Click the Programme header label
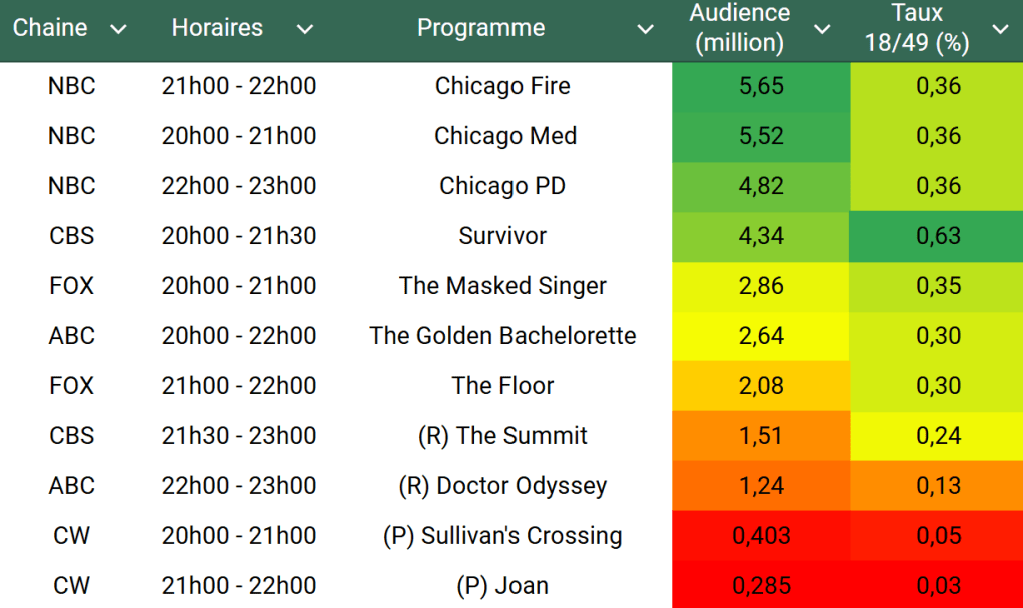The height and width of the screenshot is (608, 1023). (481, 28)
